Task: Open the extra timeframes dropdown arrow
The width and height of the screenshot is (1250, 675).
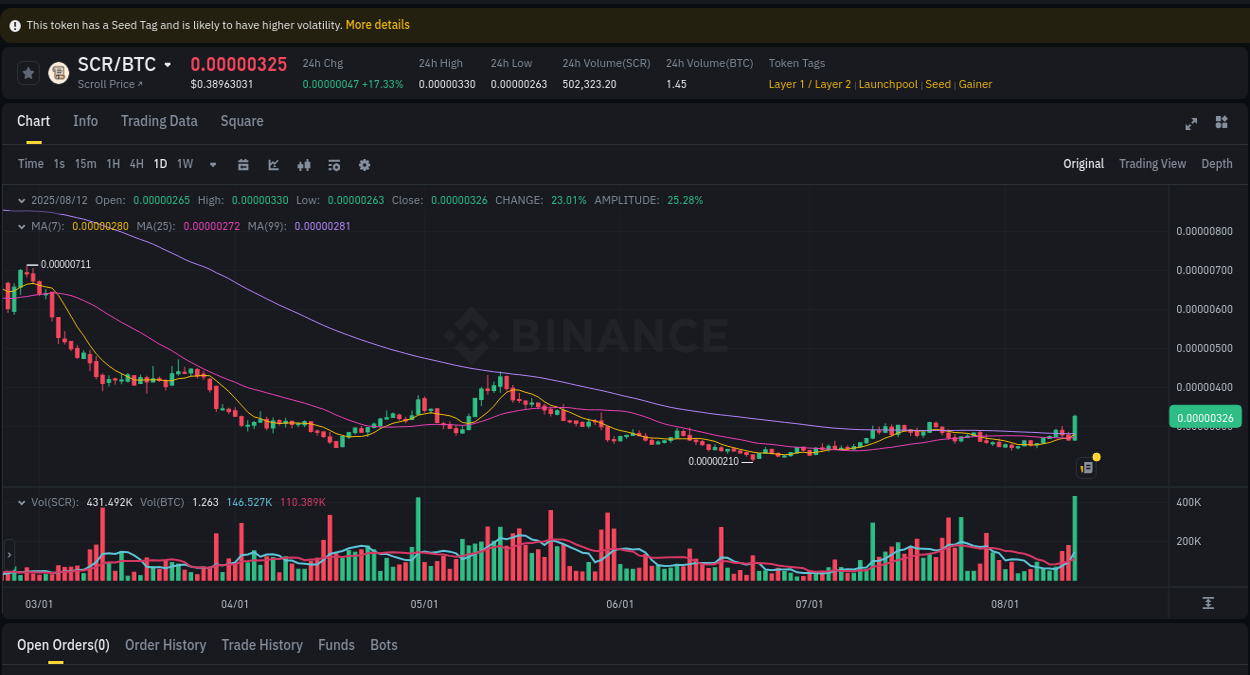Action: [x=212, y=164]
